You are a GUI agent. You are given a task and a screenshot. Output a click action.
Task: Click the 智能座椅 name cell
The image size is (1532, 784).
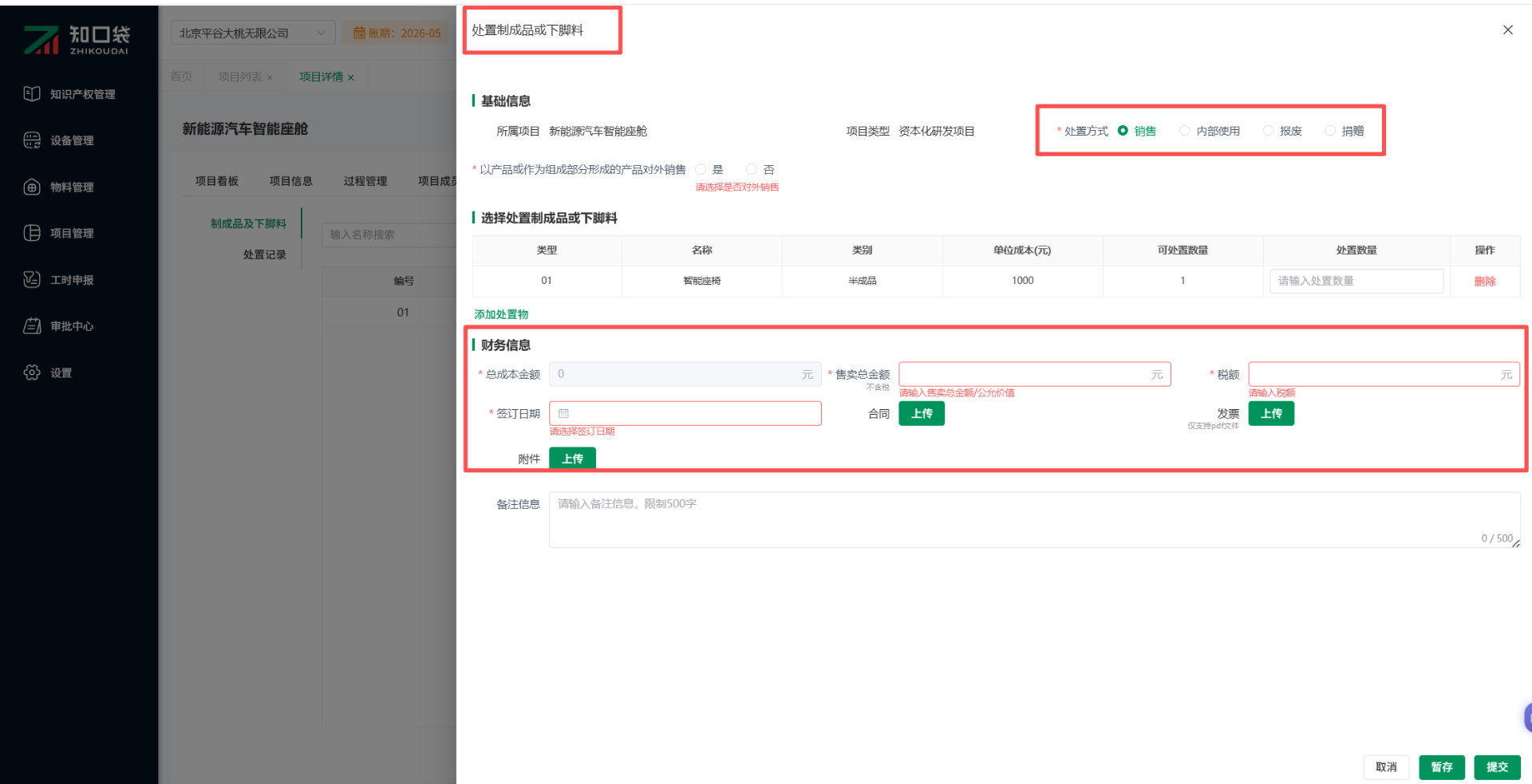[701, 281]
